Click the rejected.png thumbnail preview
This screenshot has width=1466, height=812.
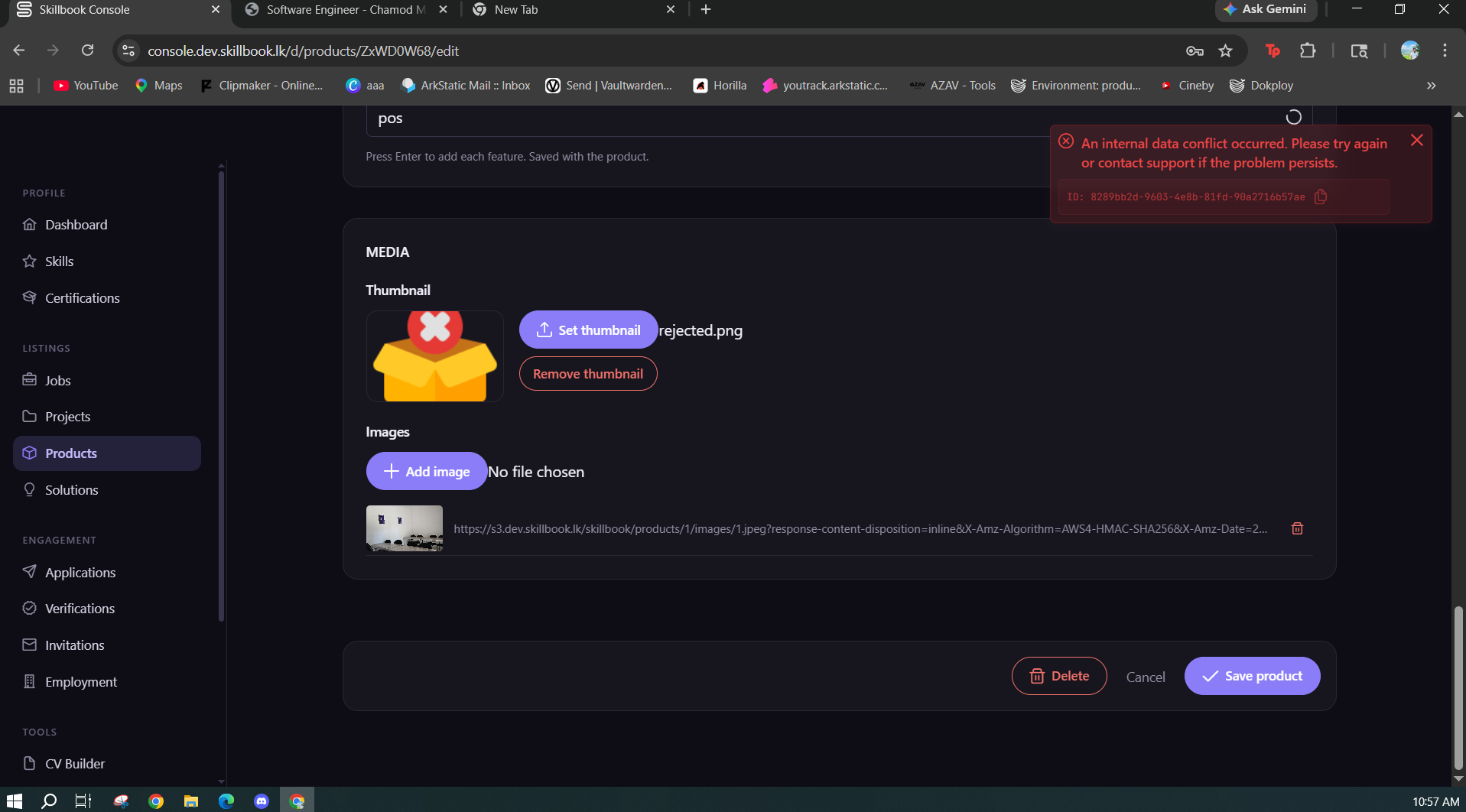[435, 356]
